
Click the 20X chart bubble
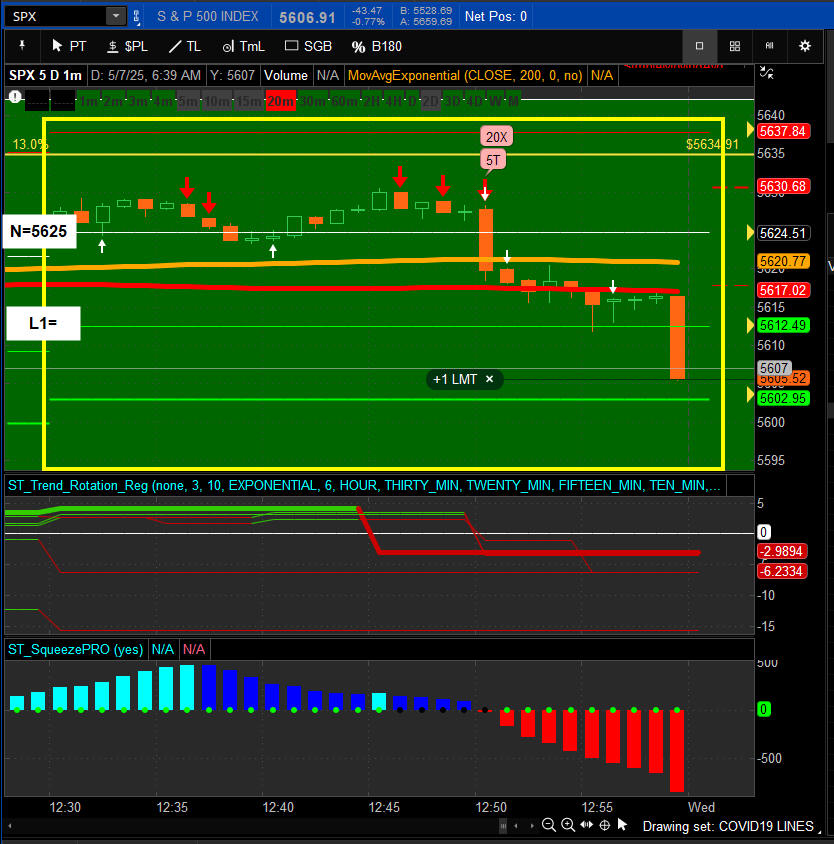[496, 137]
